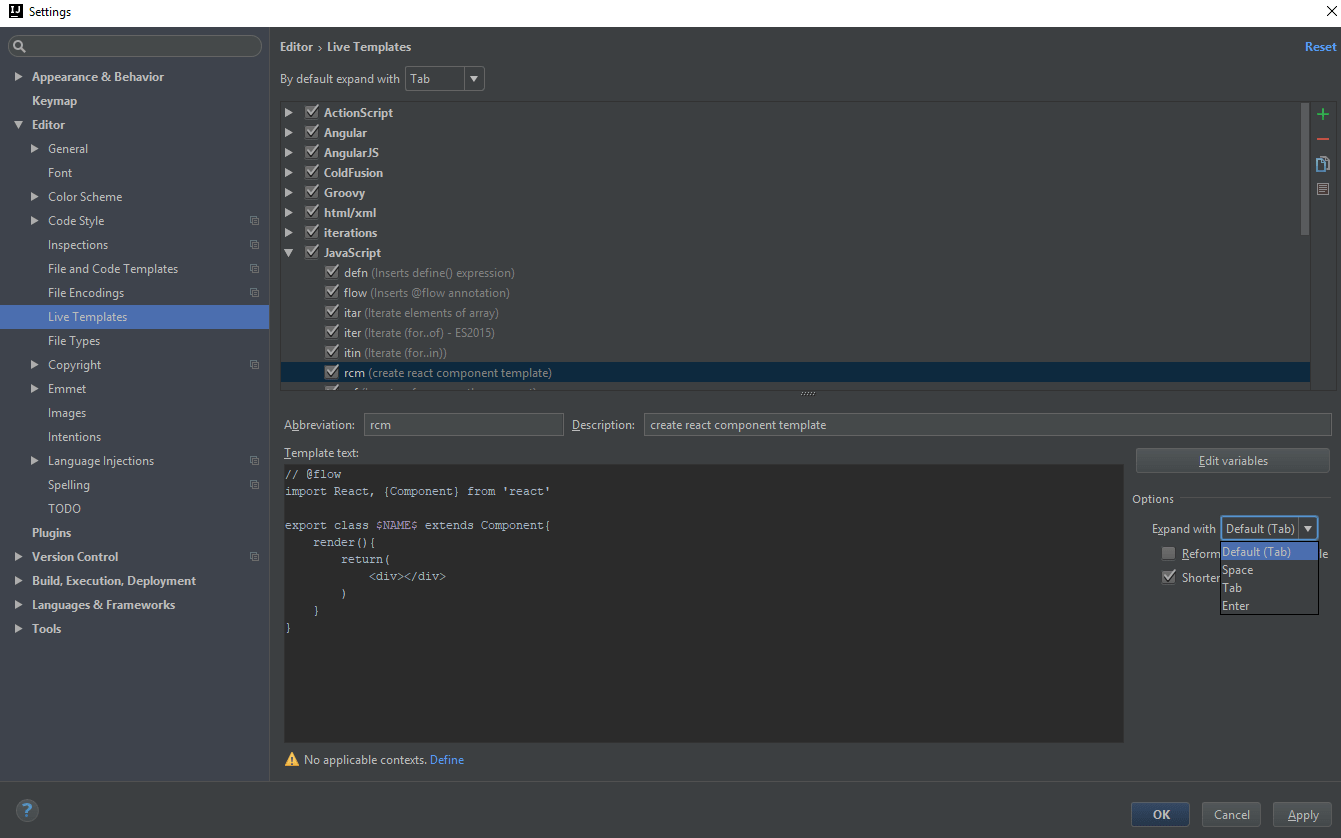Click the Define contexts link
Image resolution: width=1341 pixels, height=838 pixels.
(446, 759)
